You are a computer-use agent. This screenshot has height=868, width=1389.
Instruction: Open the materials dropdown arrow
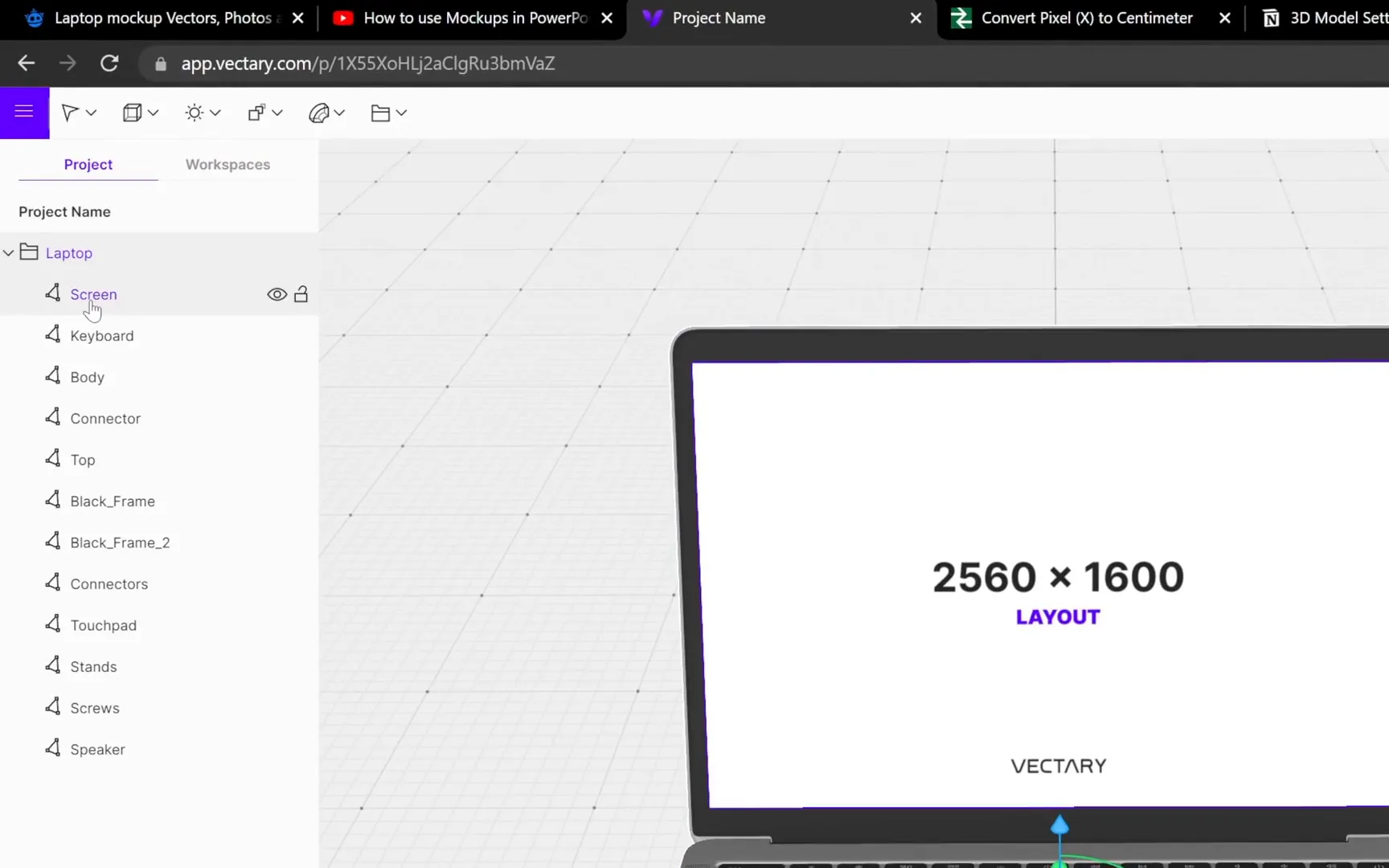pyautogui.click(x=339, y=113)
